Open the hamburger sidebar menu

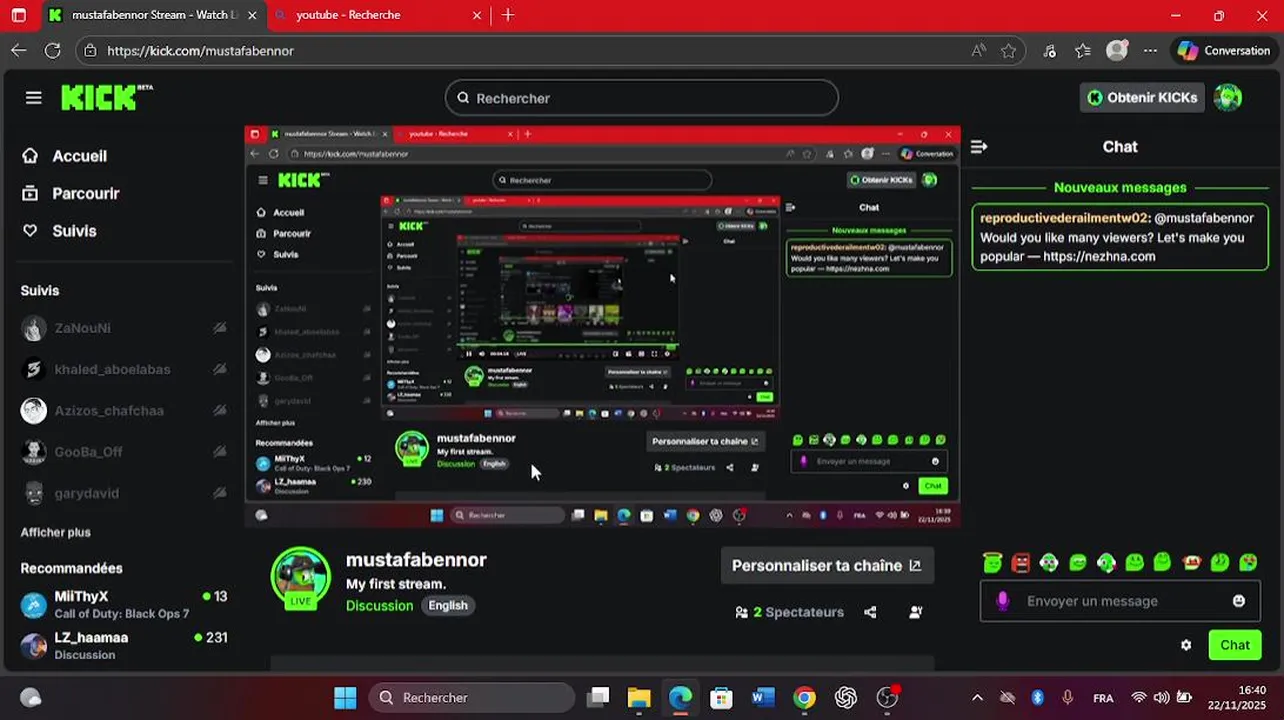coord(34,97)
